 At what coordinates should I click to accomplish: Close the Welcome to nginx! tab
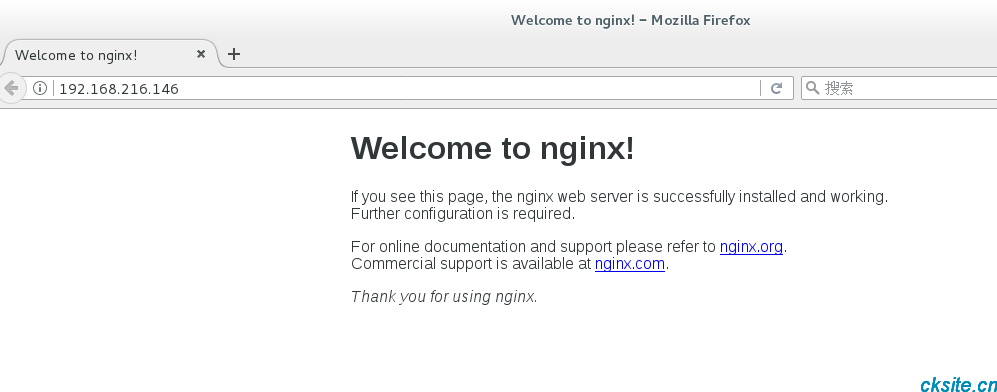[201, 54]
